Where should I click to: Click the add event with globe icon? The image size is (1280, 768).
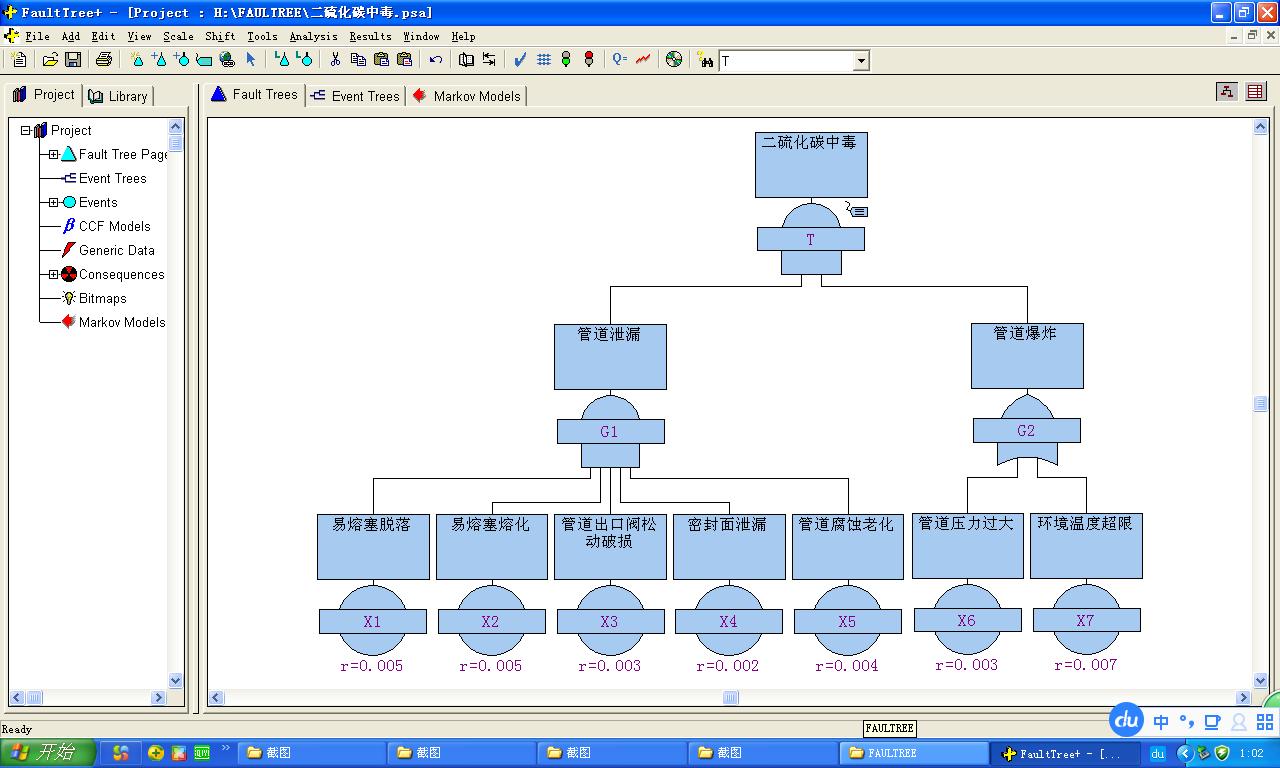click(x=228, y=60)
